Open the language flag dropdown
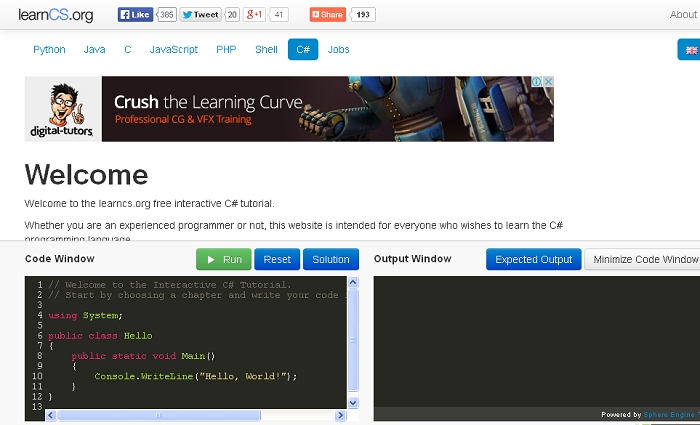The height and width of the screenshot is (425, 700). (x=689, y=50)
